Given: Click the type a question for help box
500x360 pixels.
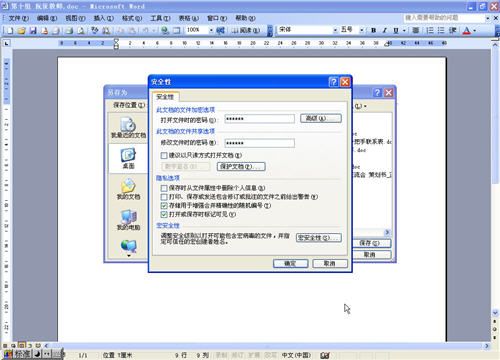Looking at the screenshot, I should (444, 18).
